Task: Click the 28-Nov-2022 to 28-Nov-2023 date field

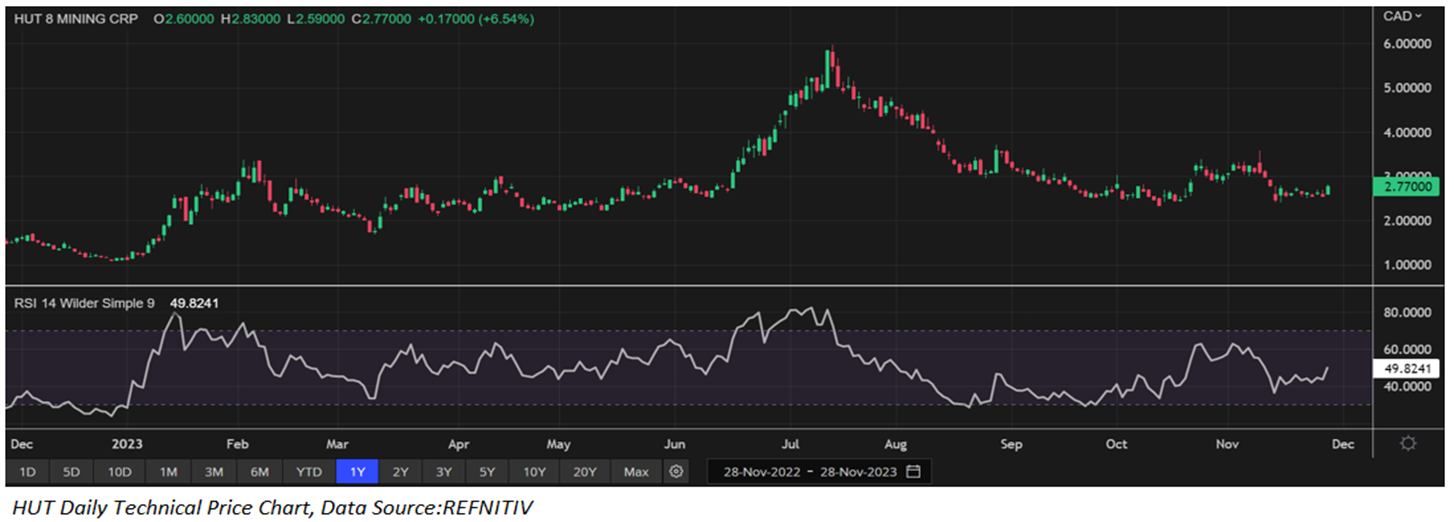Action: pyautogui.click(x=810, y=471)
